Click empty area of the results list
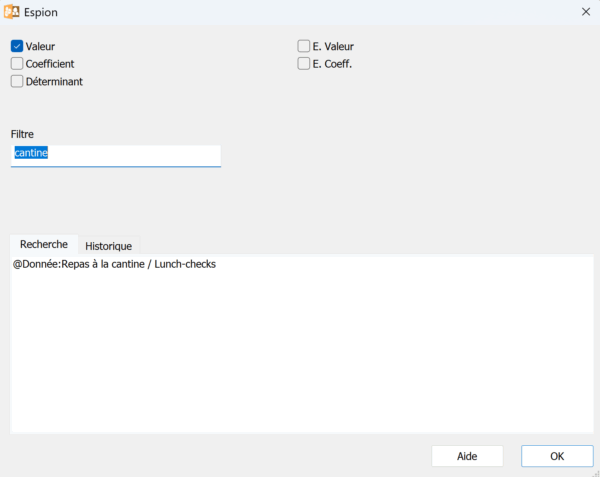 (x=300, y=360)
